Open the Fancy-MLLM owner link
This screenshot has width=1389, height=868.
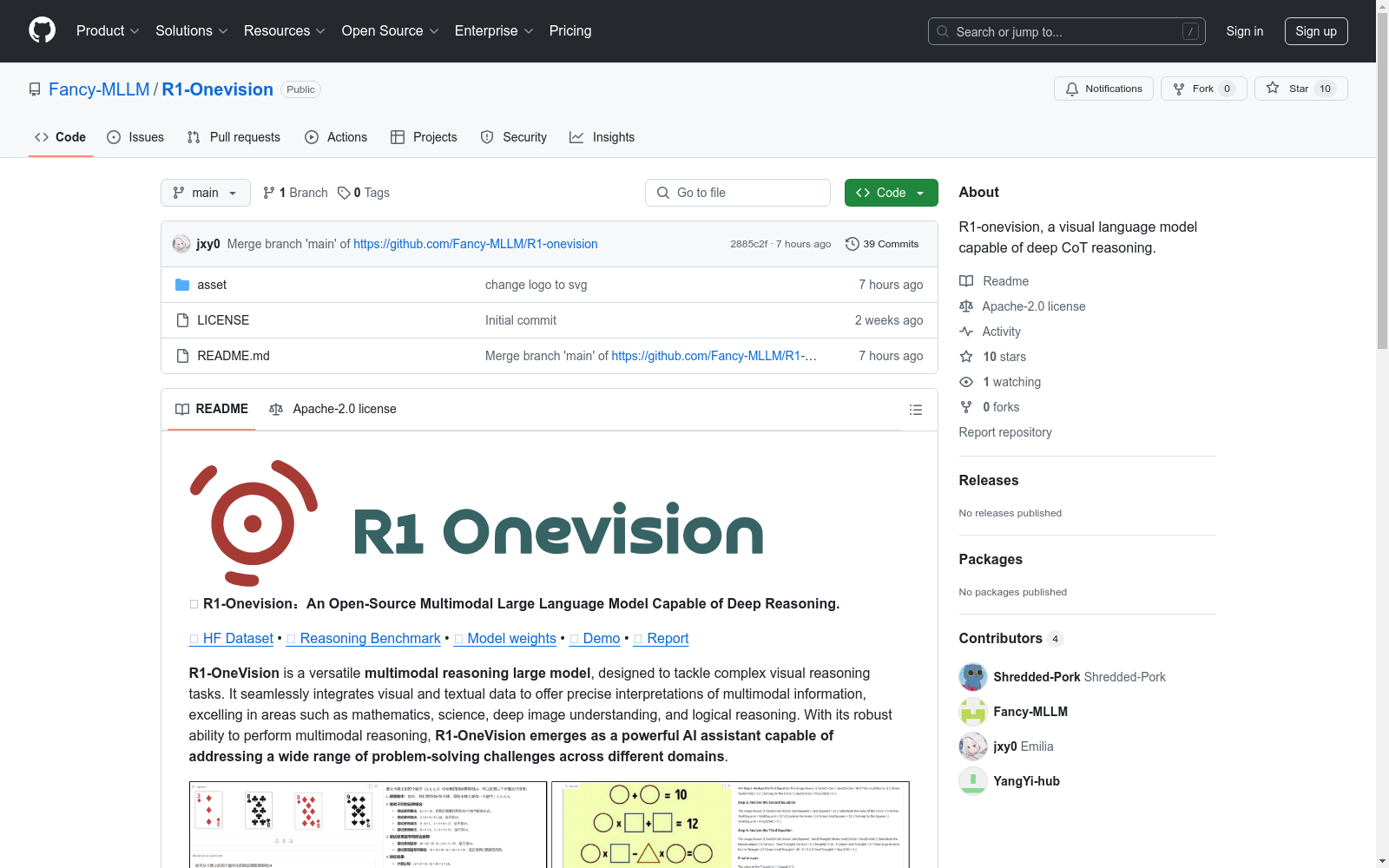(x=99, y=89)
